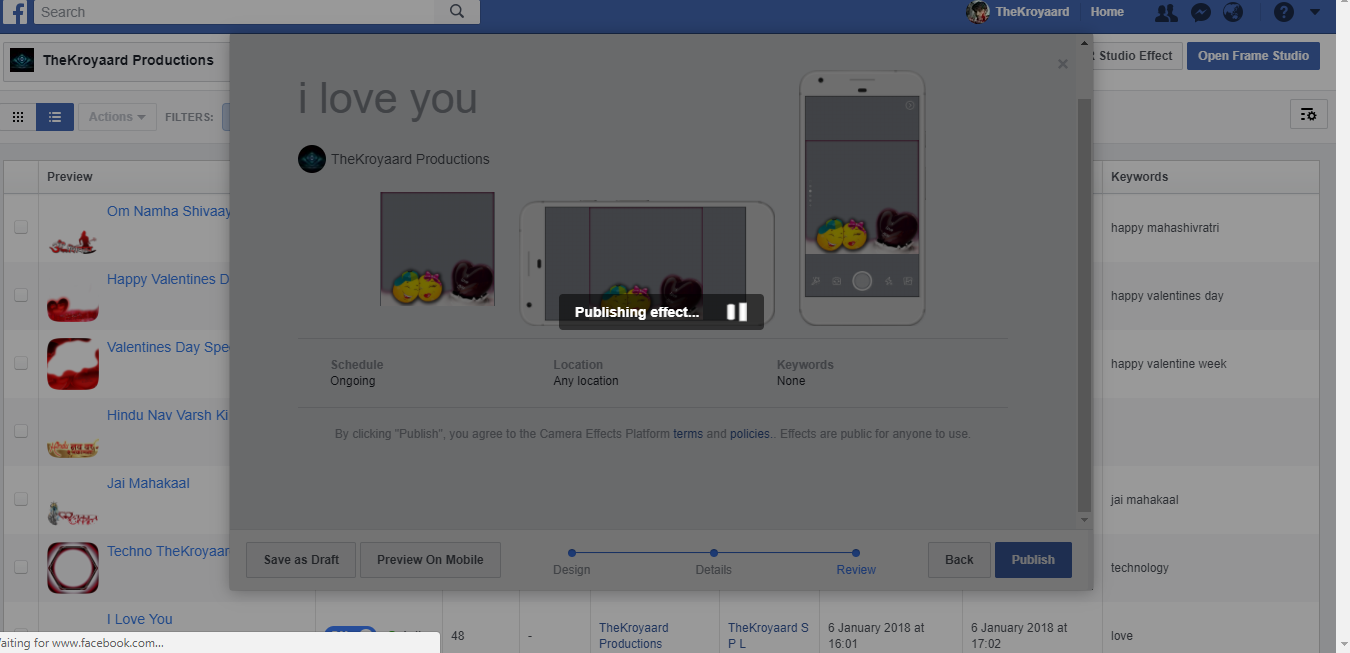Click 'technology' keyword cell
Viewport: 1350px width, 653px height.
click(1140, 568)
